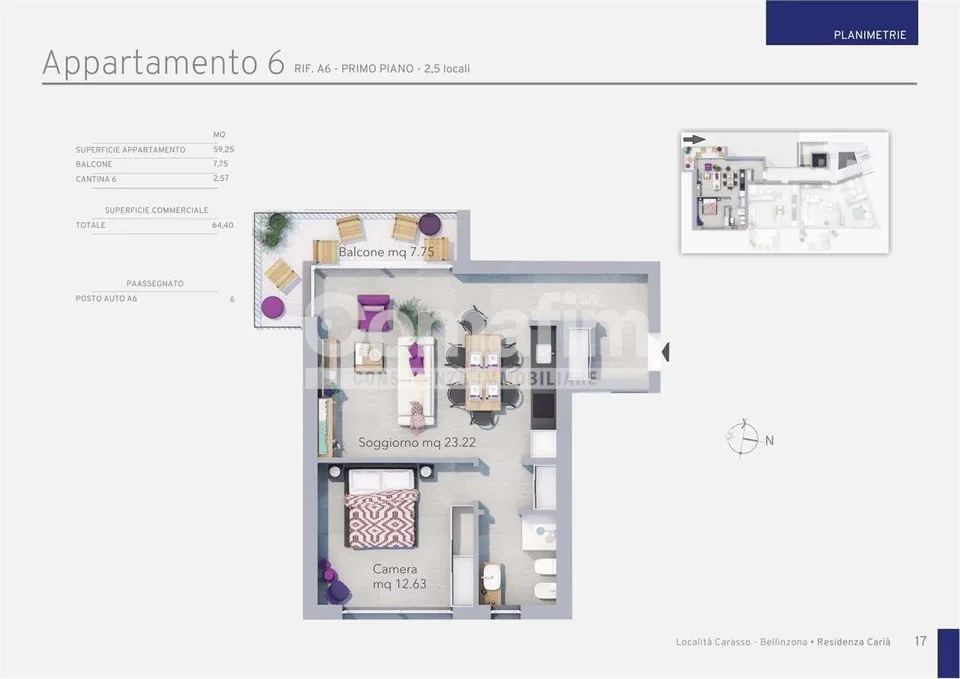Click the black entrance arrow by the door
The image size is (960, 679).
[666, 352]
